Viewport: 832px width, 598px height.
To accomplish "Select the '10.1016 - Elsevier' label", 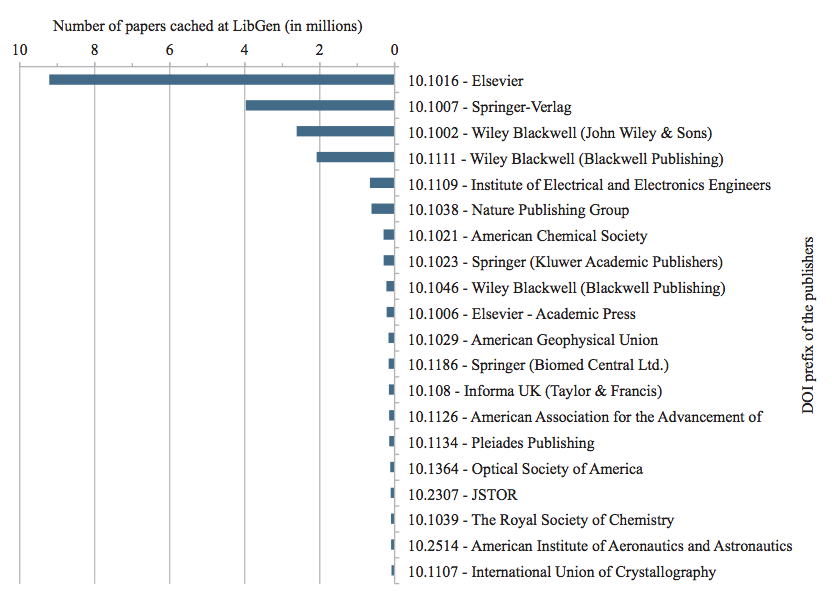I will coord(465,81).
